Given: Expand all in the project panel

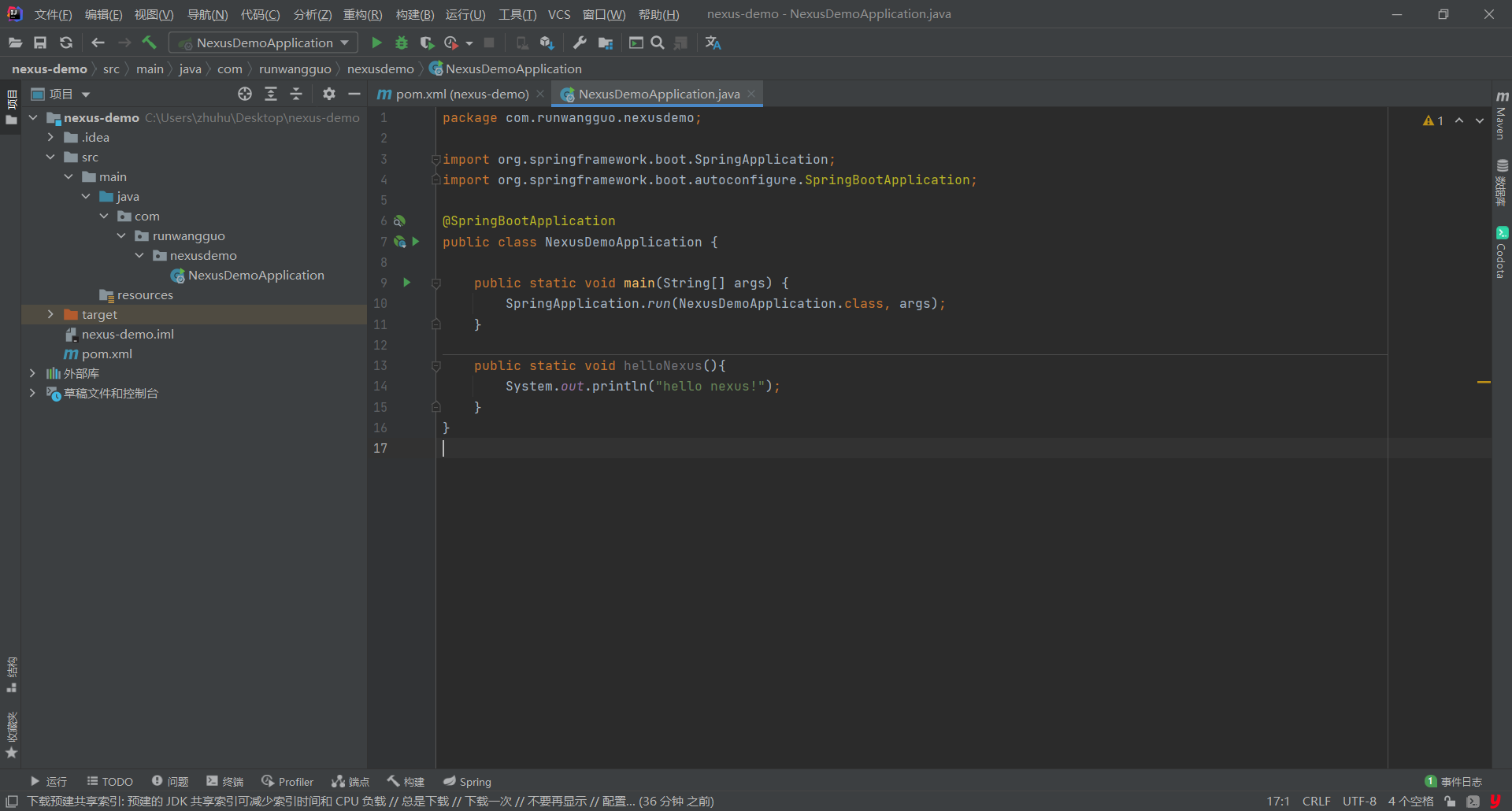Looking at the screenshot, I should tap(271, 94).
